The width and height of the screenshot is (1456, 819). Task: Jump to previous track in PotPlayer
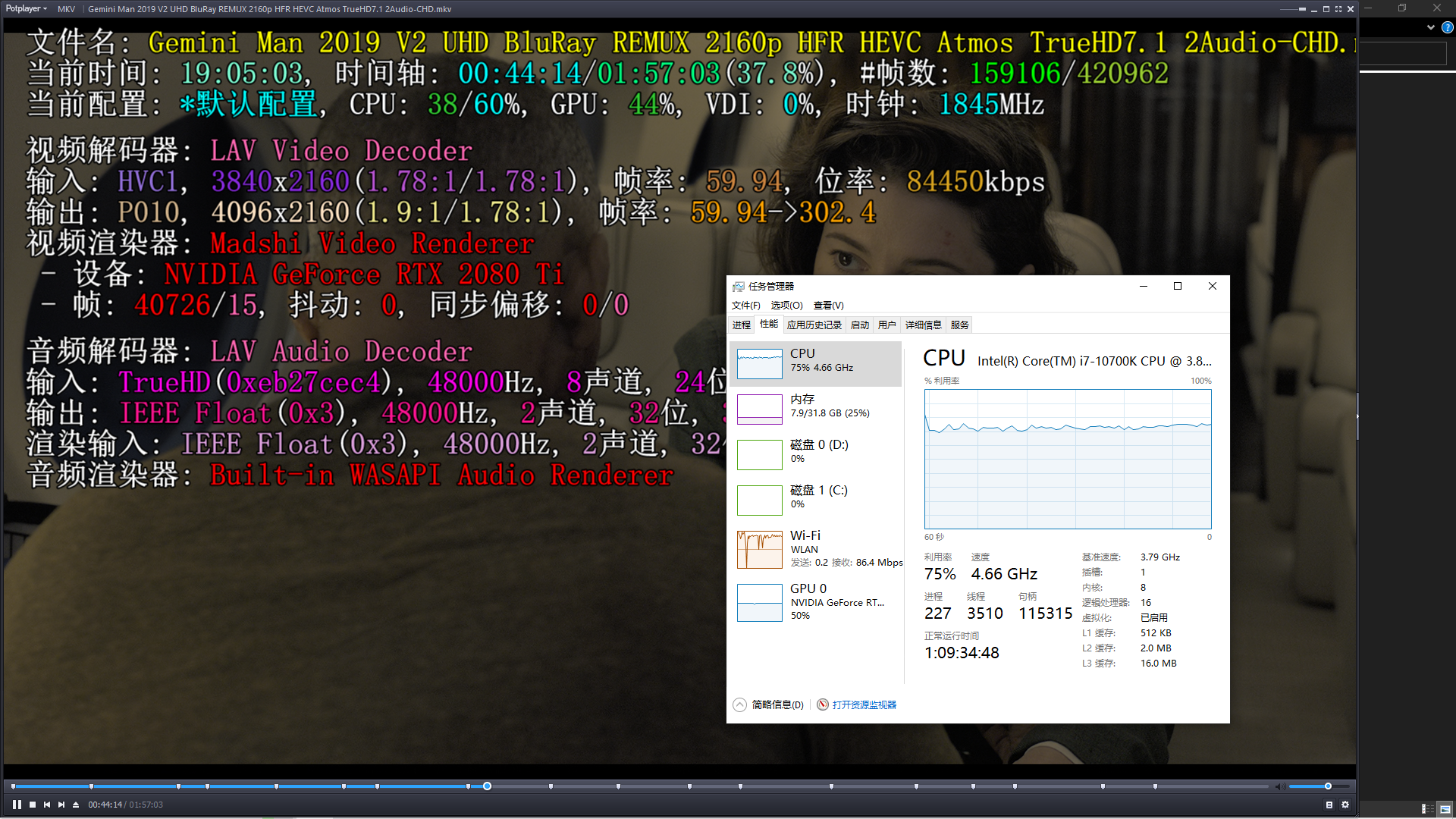pos(47,805)
